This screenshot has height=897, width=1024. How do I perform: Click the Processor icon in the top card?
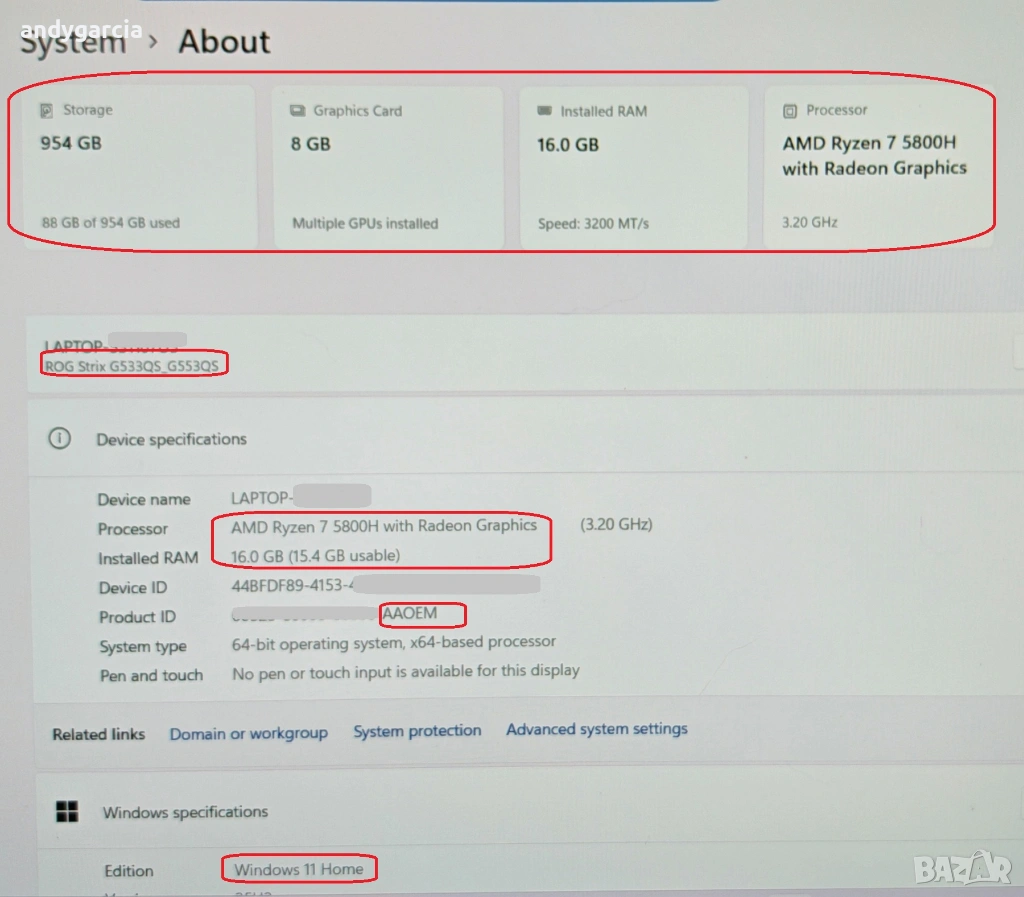790,111
